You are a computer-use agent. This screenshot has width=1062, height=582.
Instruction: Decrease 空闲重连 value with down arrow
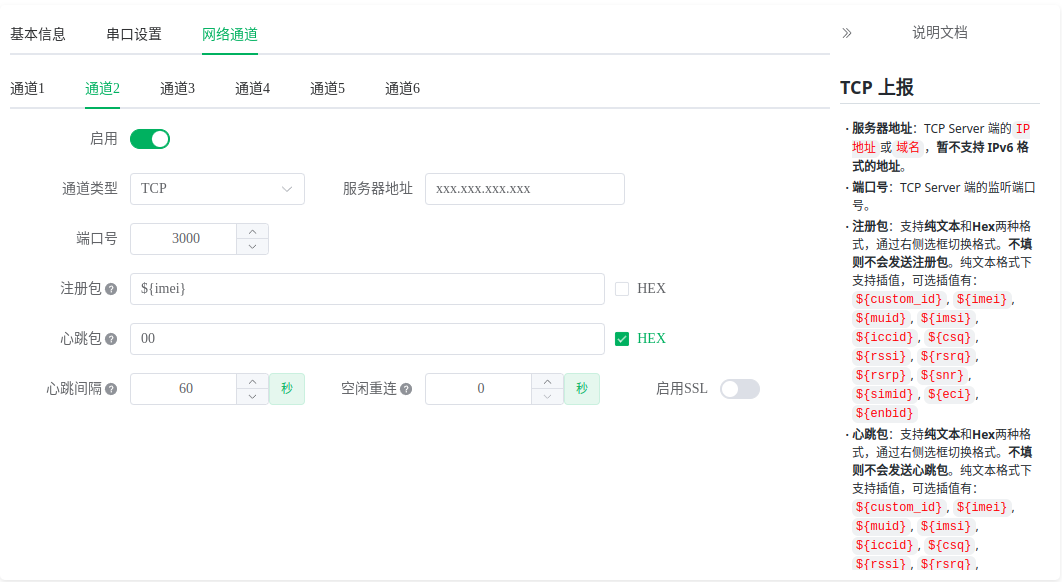coord(547,396)
